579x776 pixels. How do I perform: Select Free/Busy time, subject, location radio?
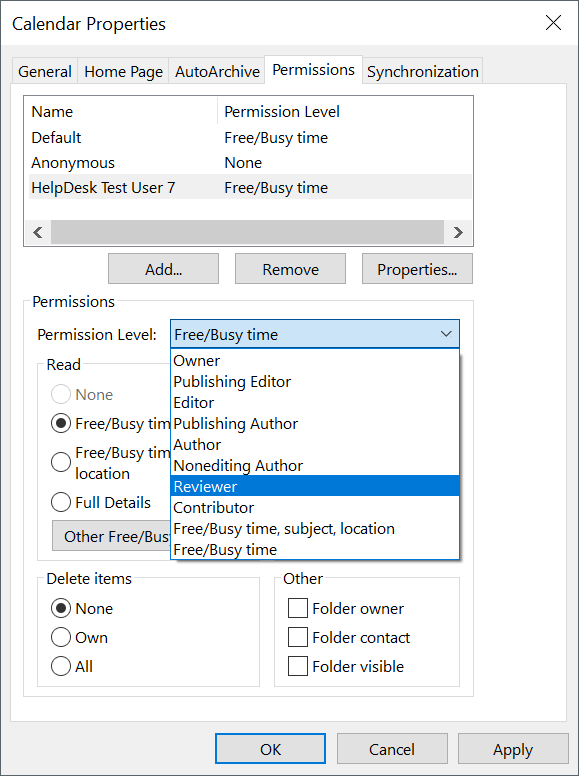pyautogui.click(x=61, y=462)
